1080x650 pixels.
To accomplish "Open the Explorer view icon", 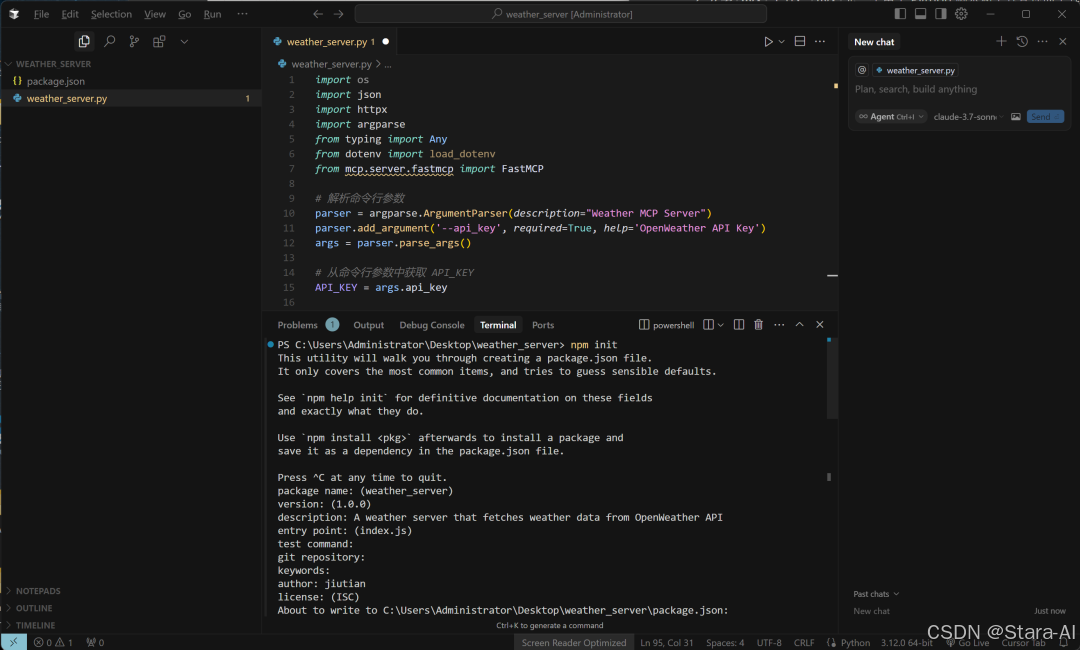I will click(x=84, y=41).
